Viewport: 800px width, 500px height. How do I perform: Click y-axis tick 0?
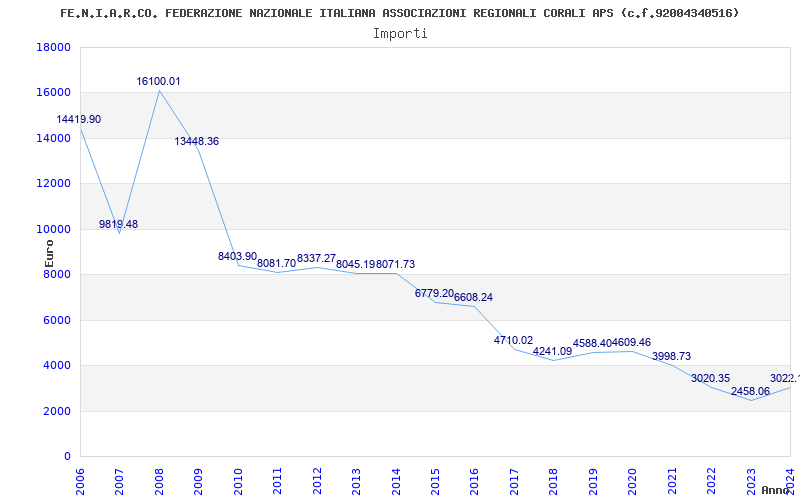(68, 457)
